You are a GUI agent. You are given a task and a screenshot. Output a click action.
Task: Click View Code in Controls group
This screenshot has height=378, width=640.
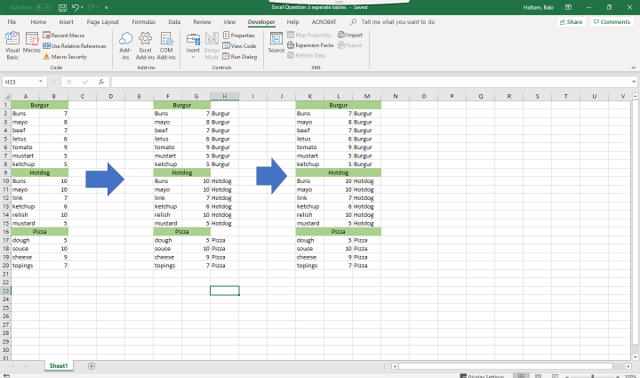coord(240,46)
